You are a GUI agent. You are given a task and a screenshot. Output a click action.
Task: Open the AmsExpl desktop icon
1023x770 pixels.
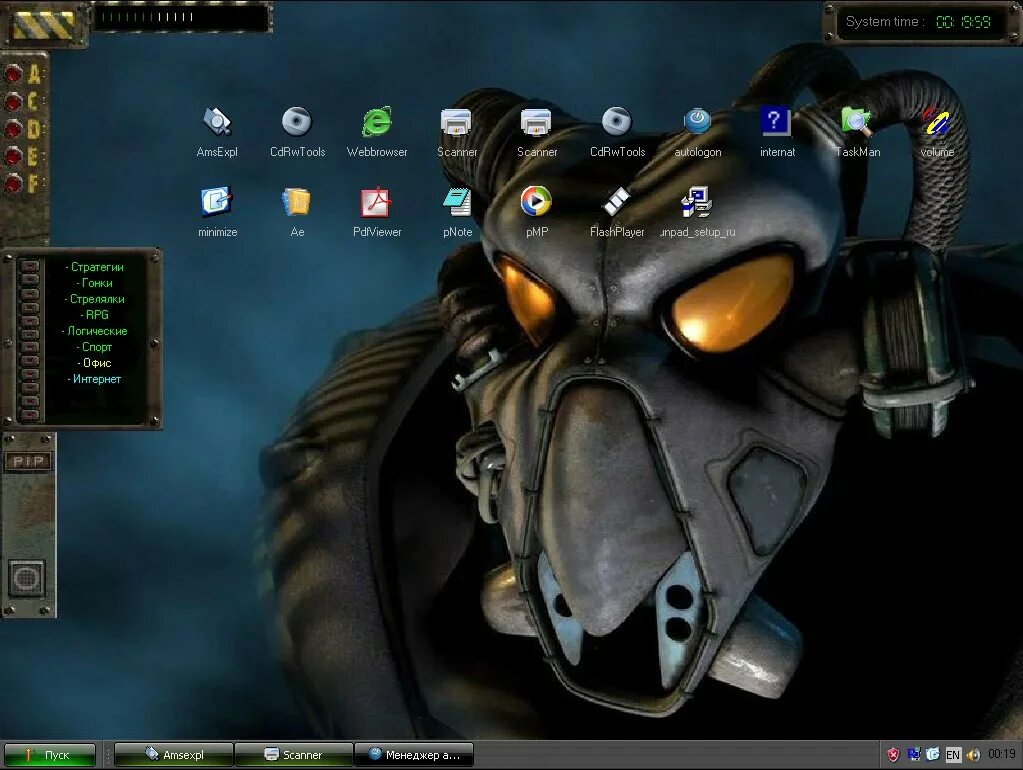(x=217, y=131)
